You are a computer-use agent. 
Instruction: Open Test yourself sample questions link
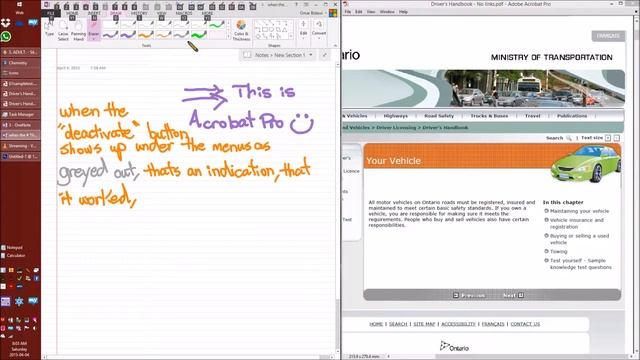point(580,264)
